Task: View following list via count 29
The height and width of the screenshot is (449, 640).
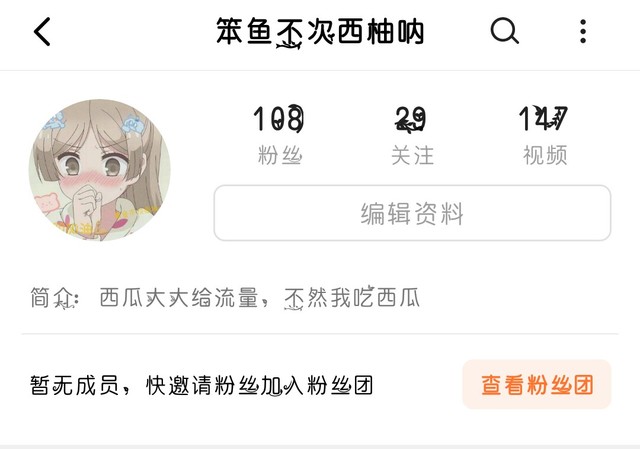Action: click(x=411, y=119)
